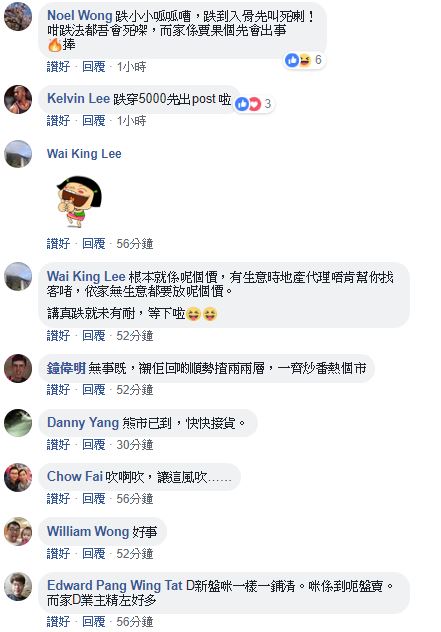Open Noel Wong's profile picture
This screenshot has width=441, height=632.
(x=18, y=16)
